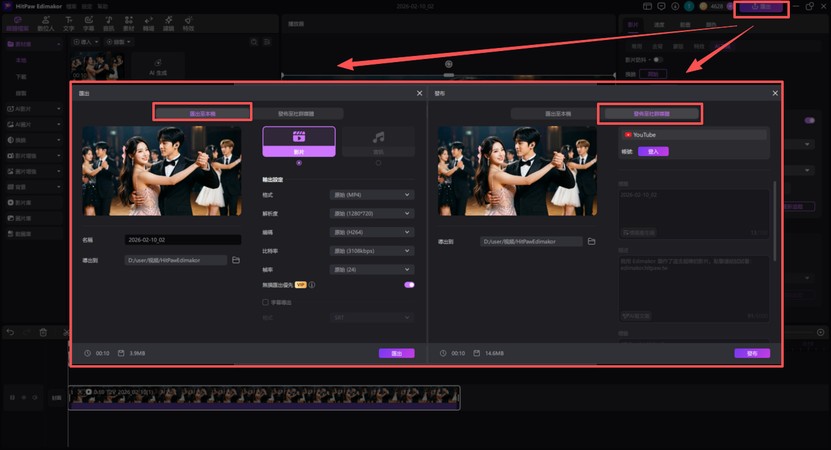
Task: Click the purple Login button under YouTube
Action: [652, 151]
